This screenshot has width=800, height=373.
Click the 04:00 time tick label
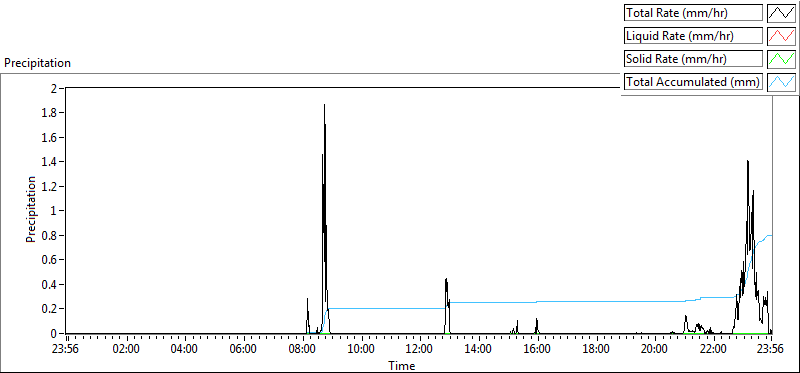(185, 350)
